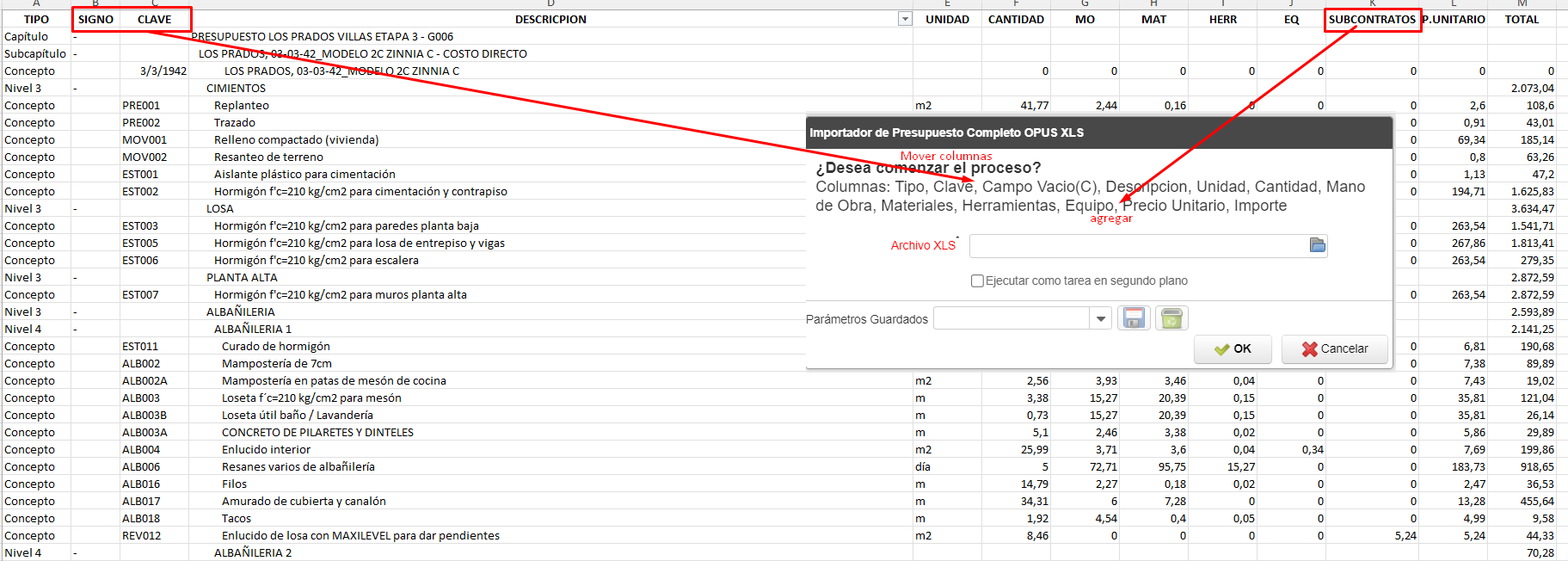Select the CLAVE header cell

tap(154, 19)
